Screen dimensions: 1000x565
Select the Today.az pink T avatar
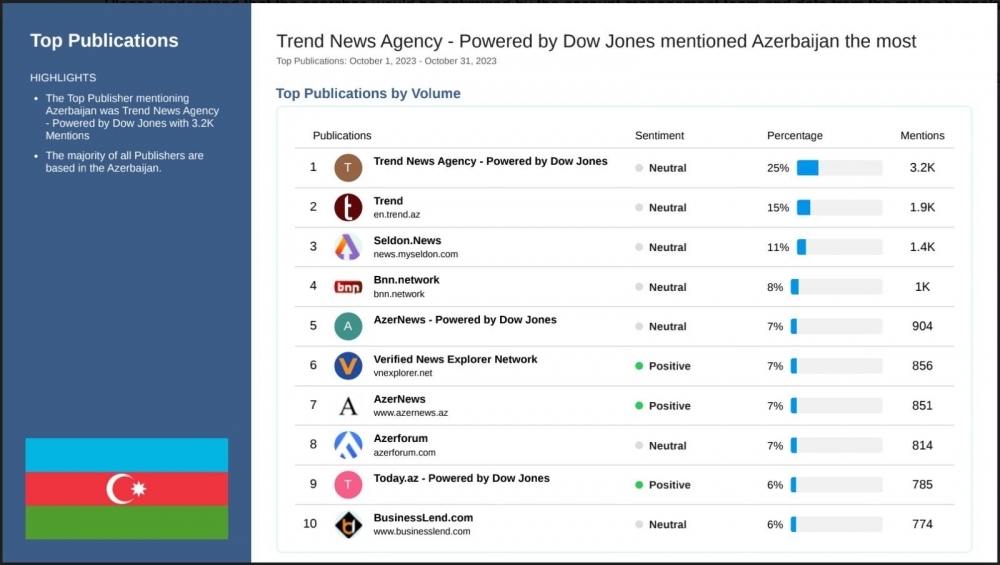point(348,485)
